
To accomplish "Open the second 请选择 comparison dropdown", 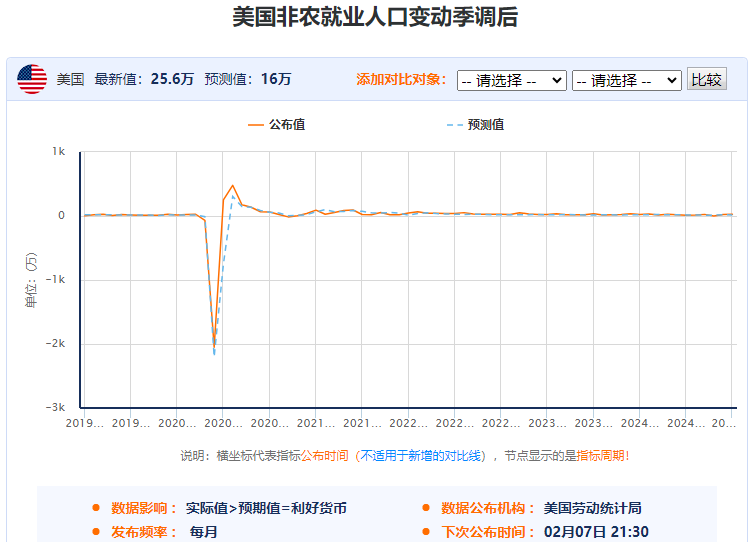I will click(626, 80).
